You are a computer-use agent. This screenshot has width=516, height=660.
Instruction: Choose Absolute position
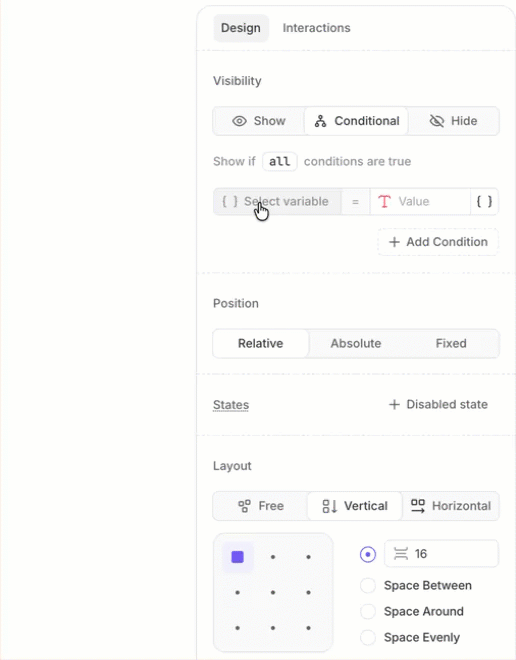coord(356,343)
